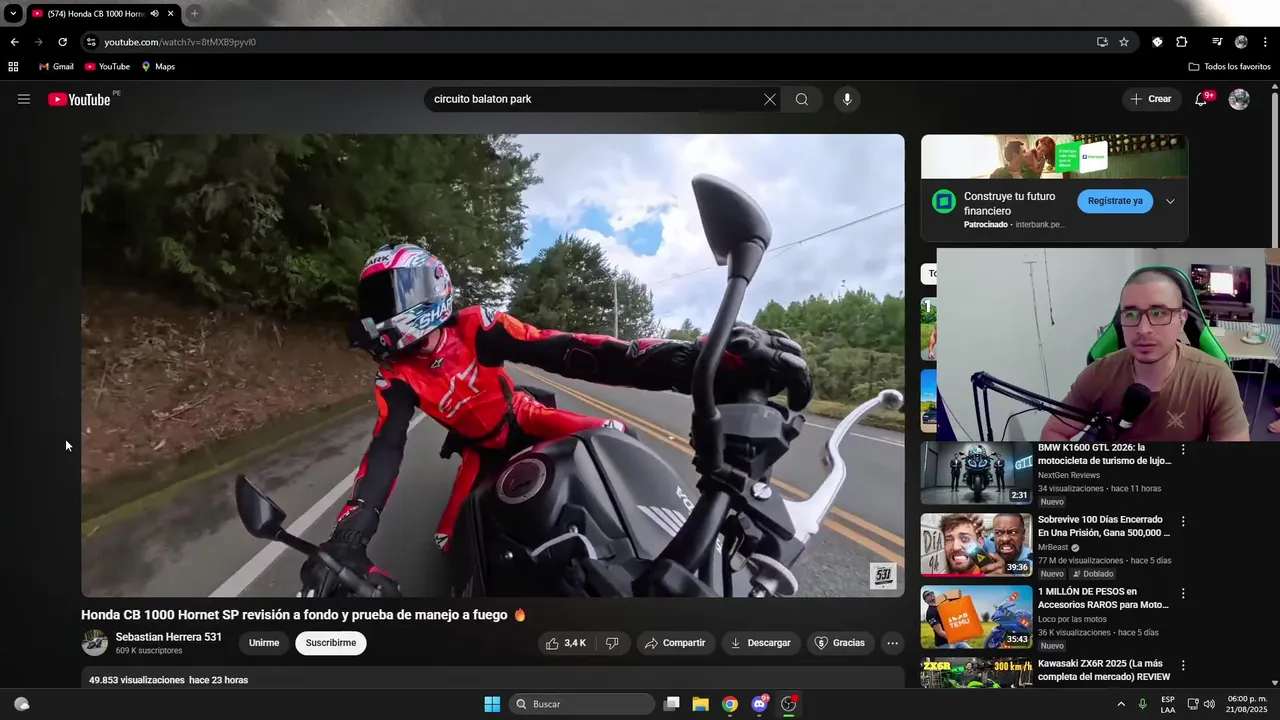Download the video with Descargar
This screenshot has height=720, width=1280.
760,643
